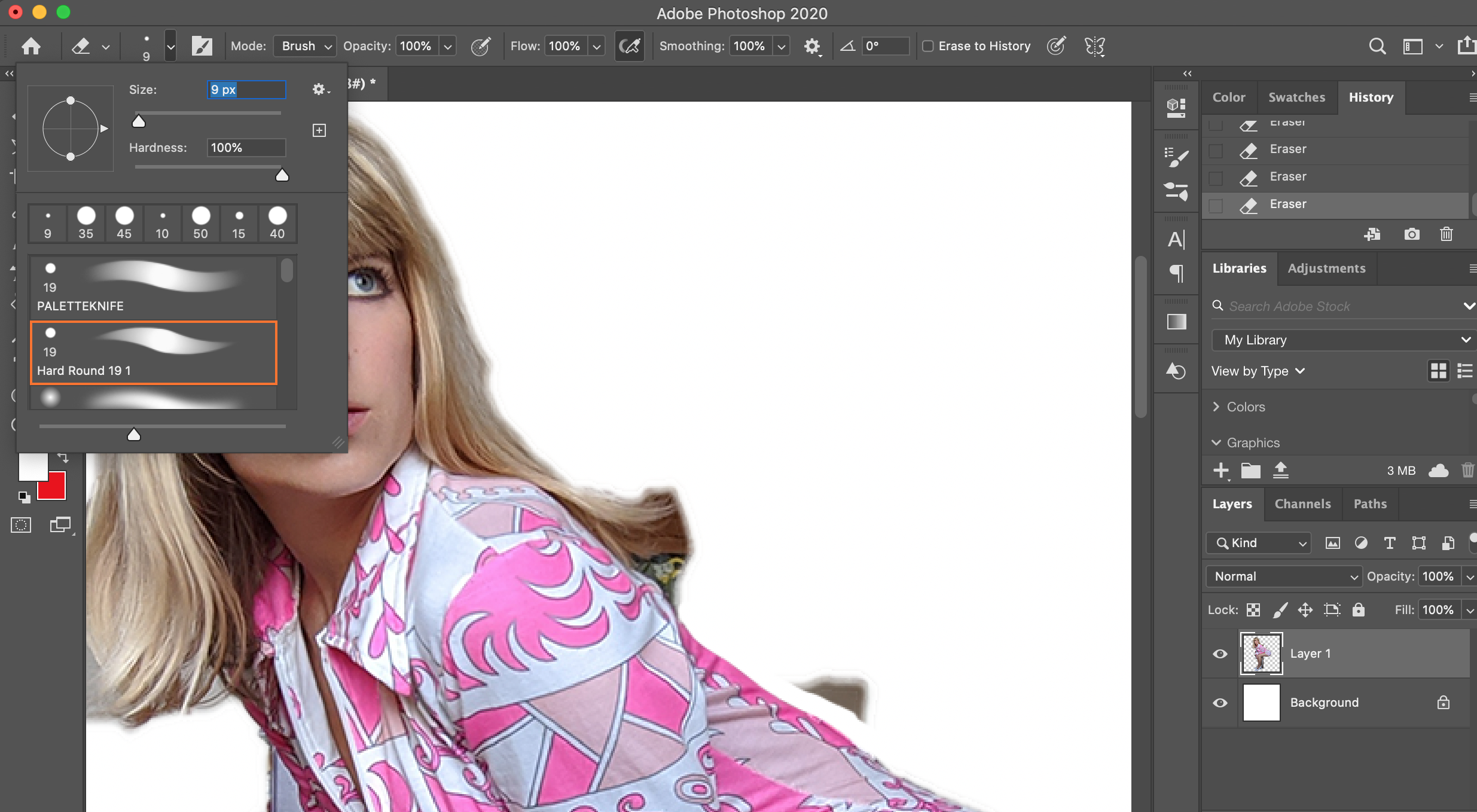
Task: Click the Home icon in options bar
Action: click(31, 46)
